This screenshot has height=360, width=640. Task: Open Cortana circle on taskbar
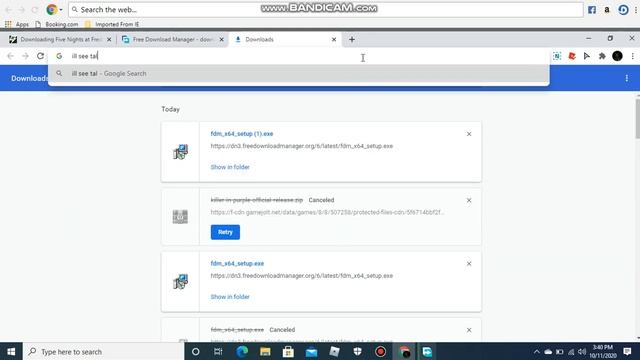196,351
